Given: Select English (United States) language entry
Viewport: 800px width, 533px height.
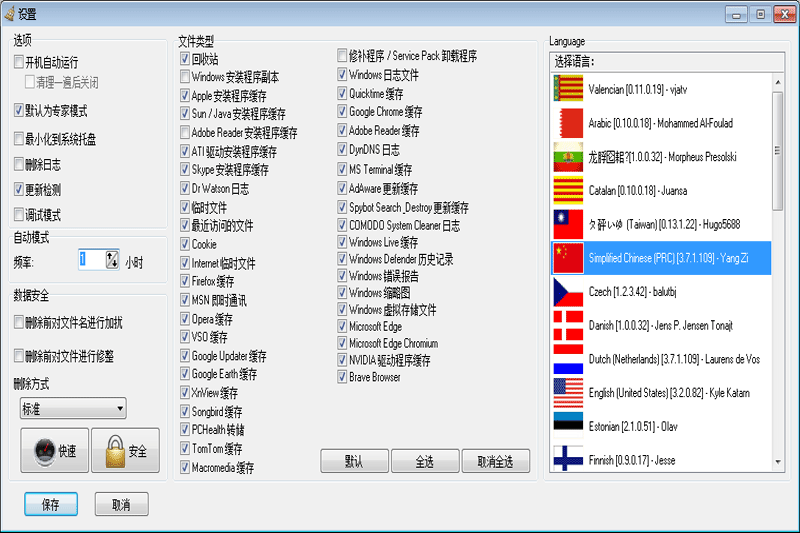Looking at the screenshot, I should 662,392.
